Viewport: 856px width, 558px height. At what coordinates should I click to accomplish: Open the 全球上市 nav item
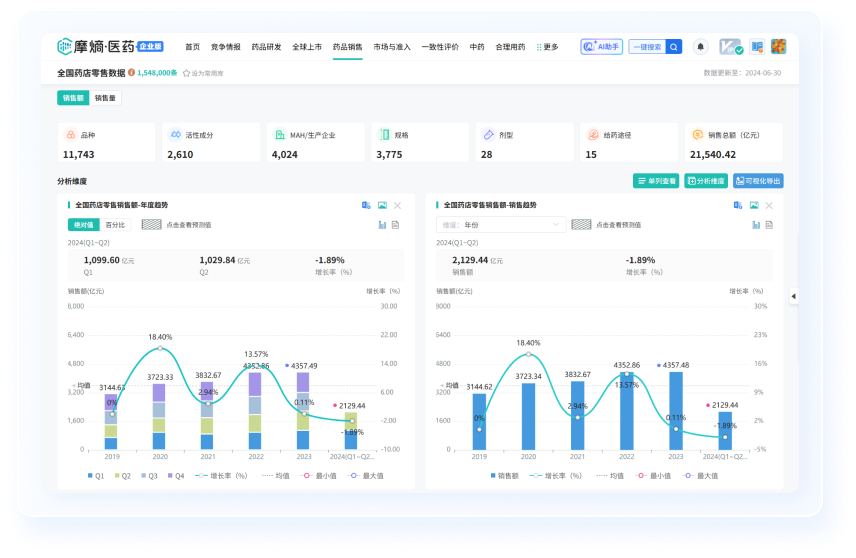pyautogui.click(x=307, y=47)
